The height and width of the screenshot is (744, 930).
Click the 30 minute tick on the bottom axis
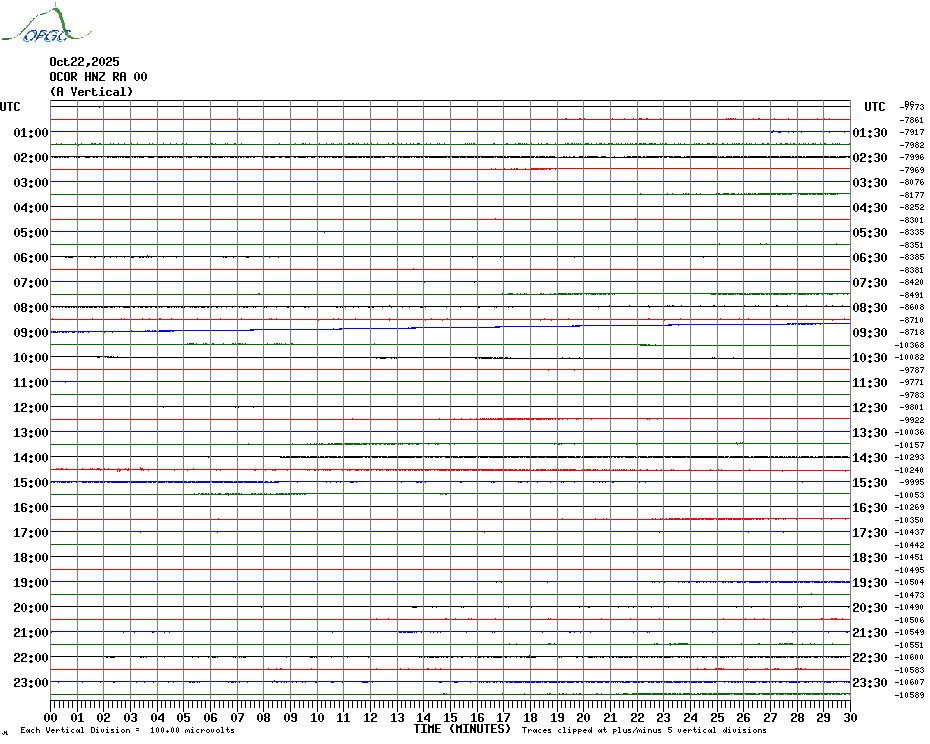coord(849,717)
